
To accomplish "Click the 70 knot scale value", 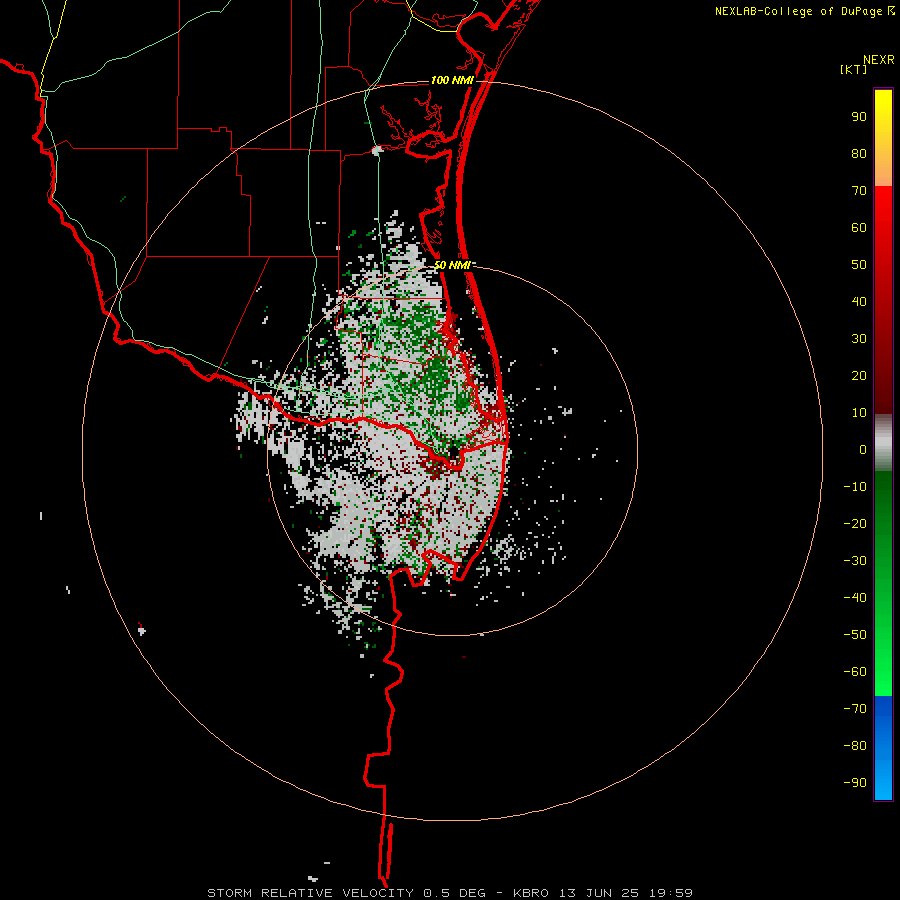I will click(859, 191).
